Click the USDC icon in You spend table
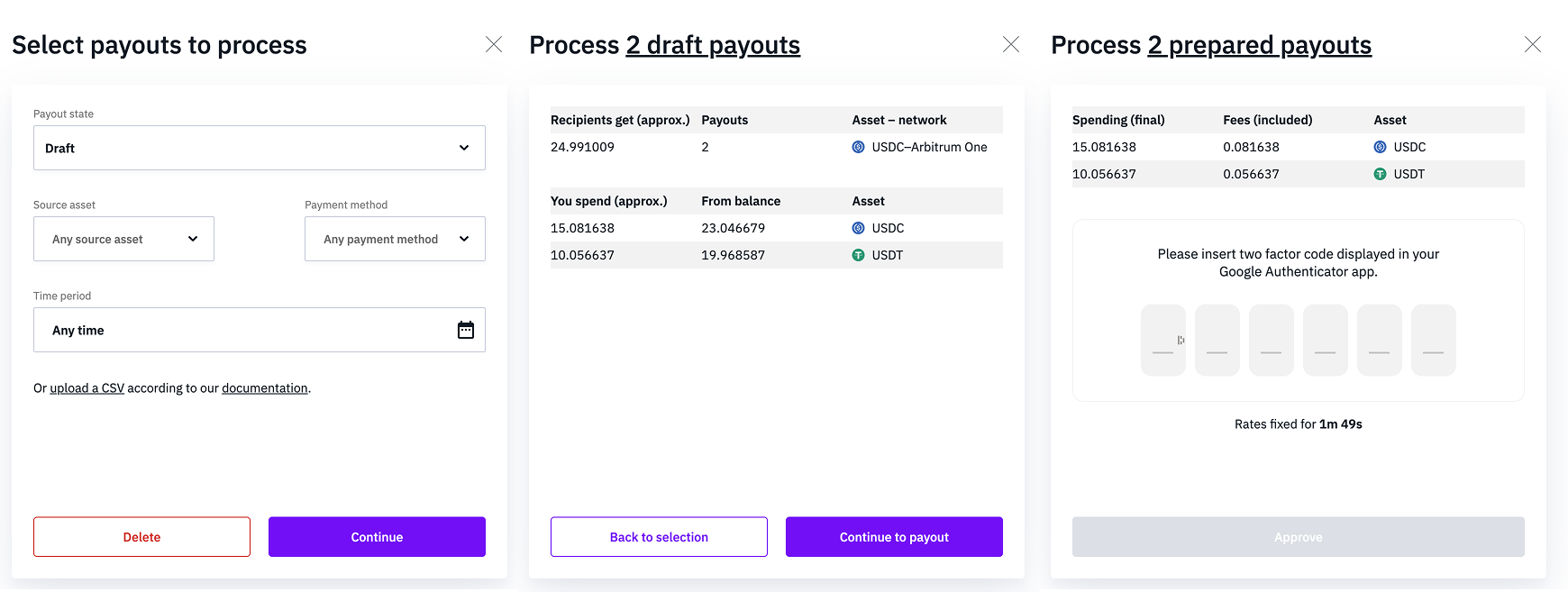The width and height of the screenshot is (1568, 592). [858, 228]
